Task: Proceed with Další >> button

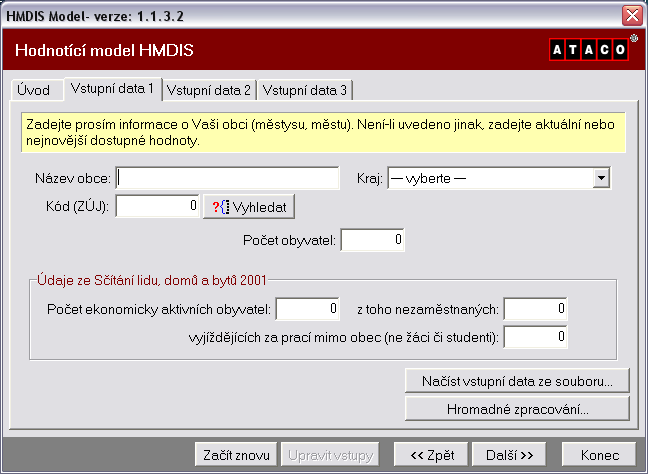Action: (x=509, y=455)
